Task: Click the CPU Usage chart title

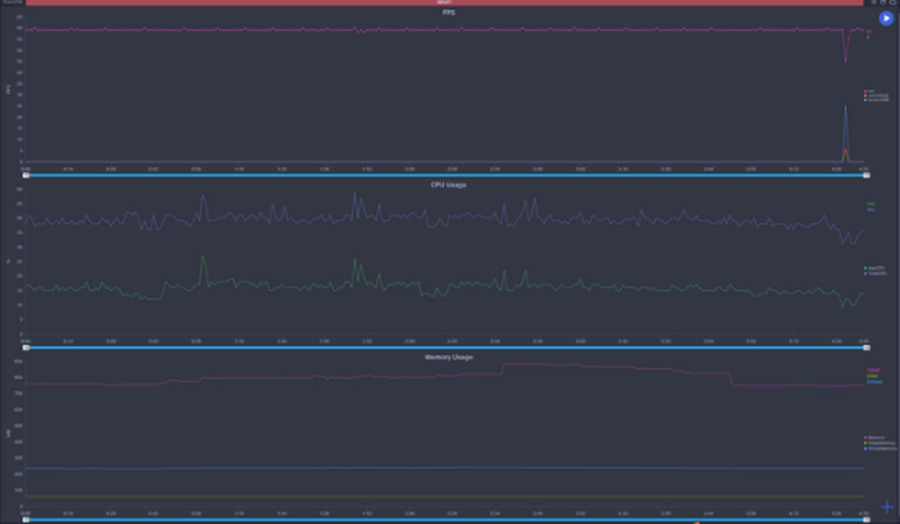Action: coord(448,185)
